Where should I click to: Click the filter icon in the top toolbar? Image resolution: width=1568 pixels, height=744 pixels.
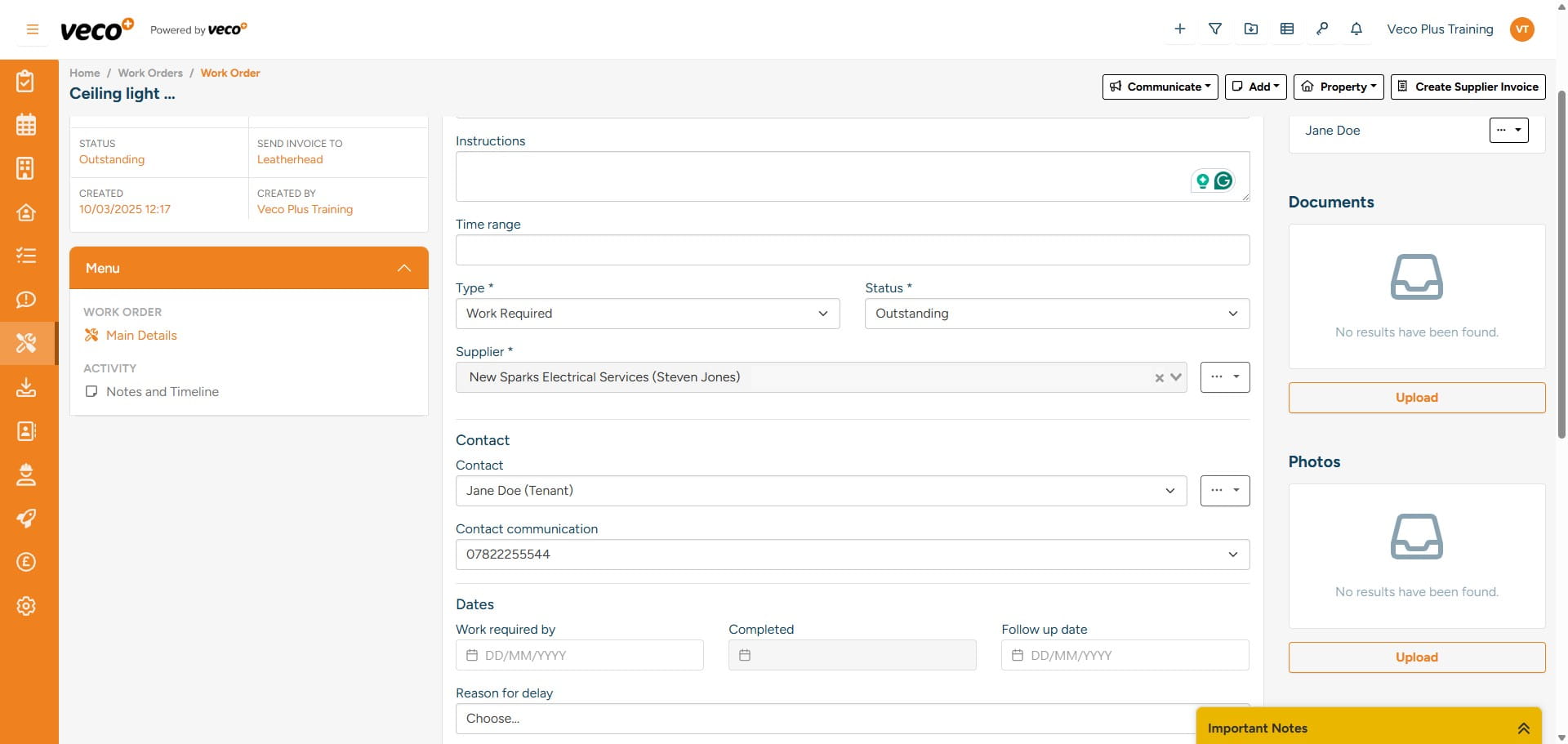tap(1215, 29)
